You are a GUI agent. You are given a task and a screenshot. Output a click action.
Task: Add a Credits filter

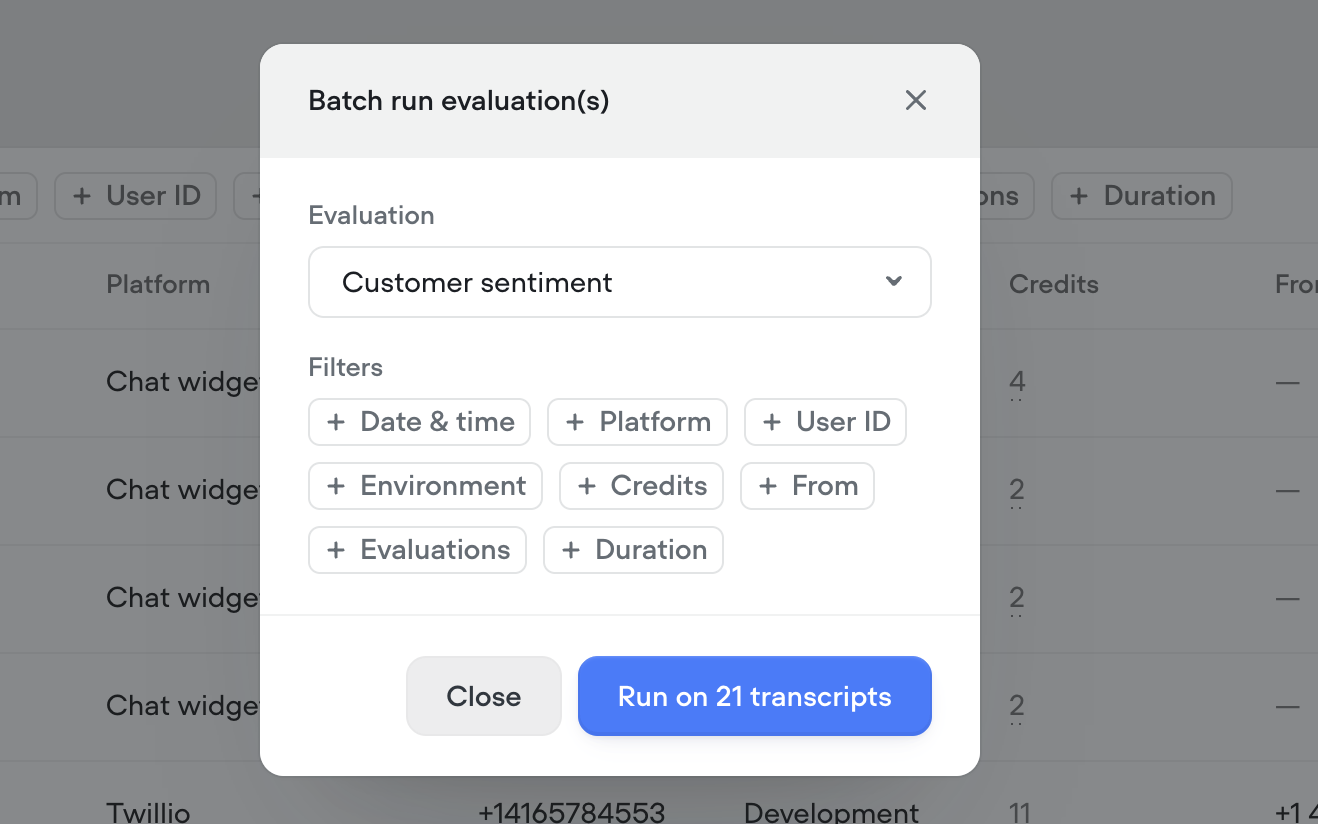(641, 485)
